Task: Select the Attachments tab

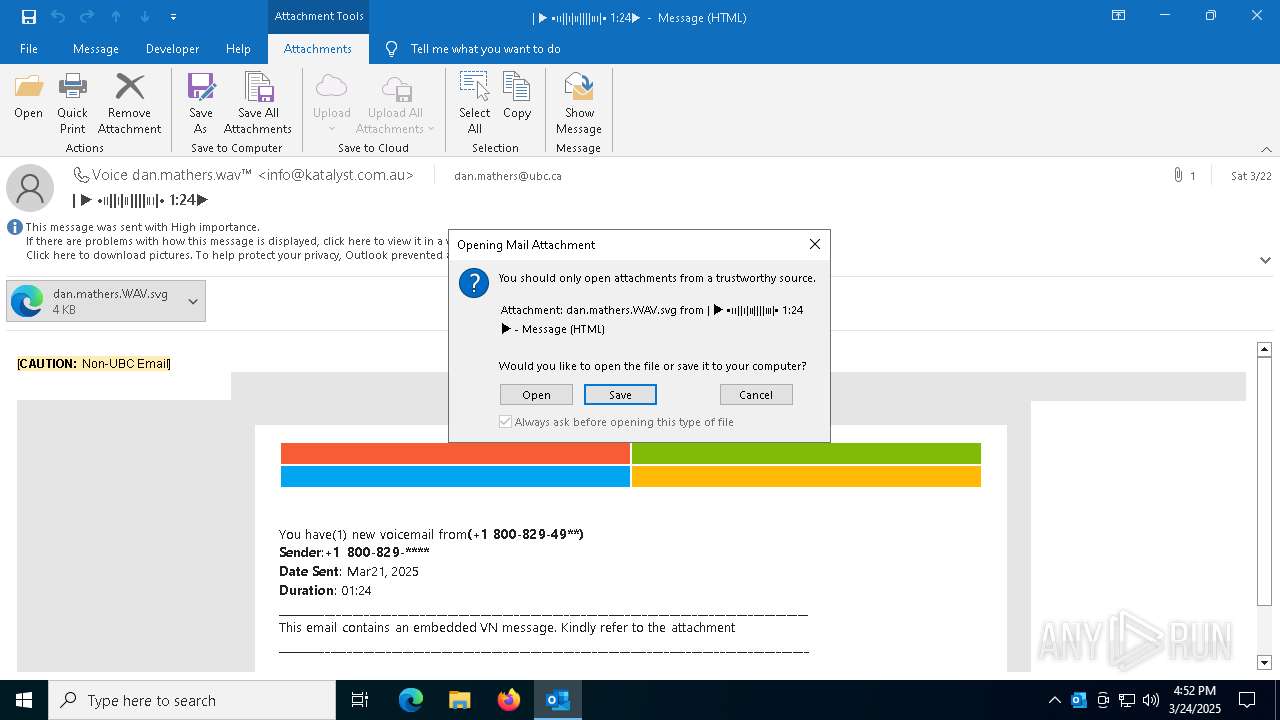Action: 318,49
